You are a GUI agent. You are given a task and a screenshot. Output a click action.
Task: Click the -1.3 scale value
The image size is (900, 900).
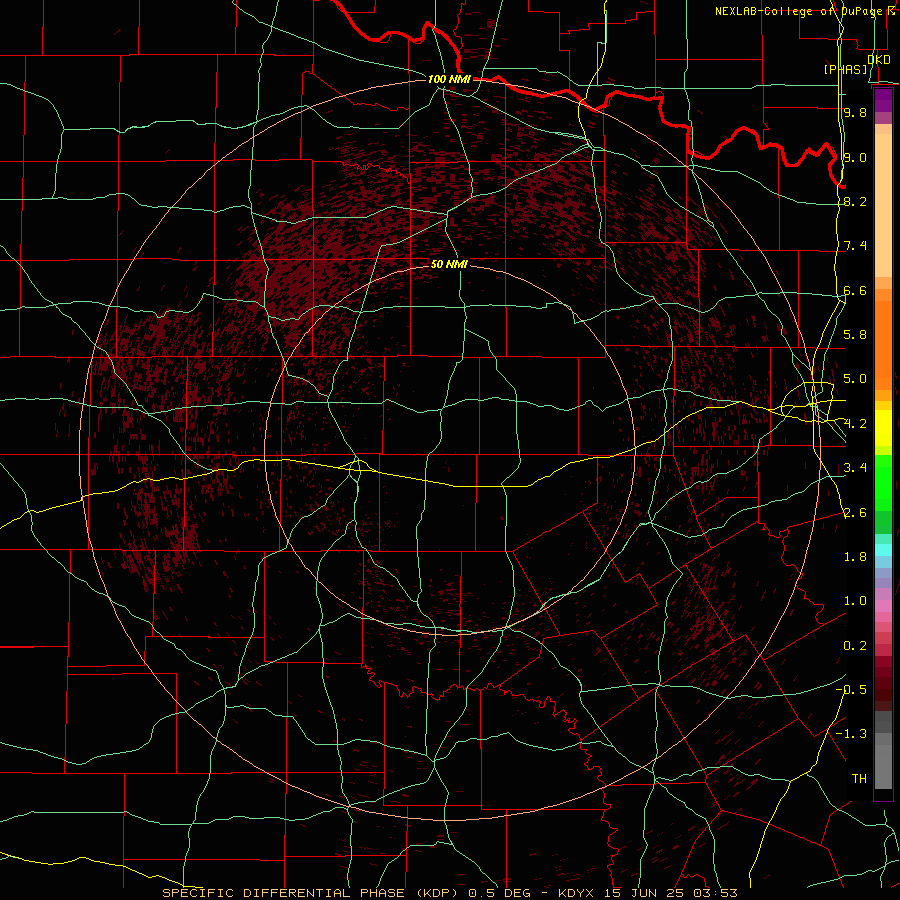tap(851, 734)
